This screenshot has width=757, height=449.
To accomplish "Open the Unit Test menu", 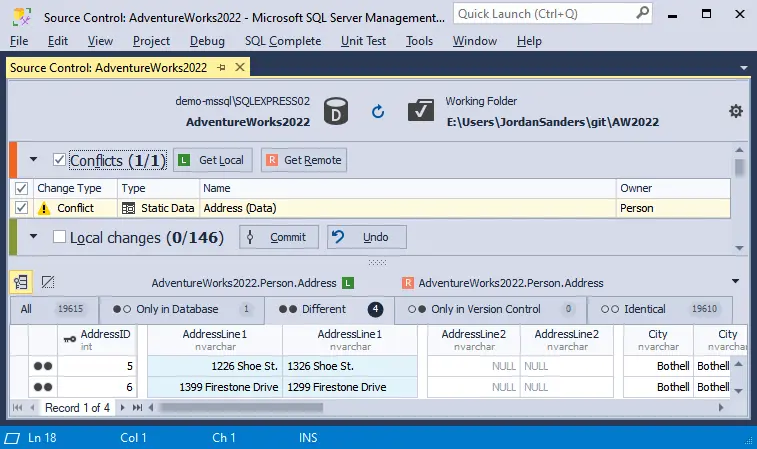I will point(364,41).
